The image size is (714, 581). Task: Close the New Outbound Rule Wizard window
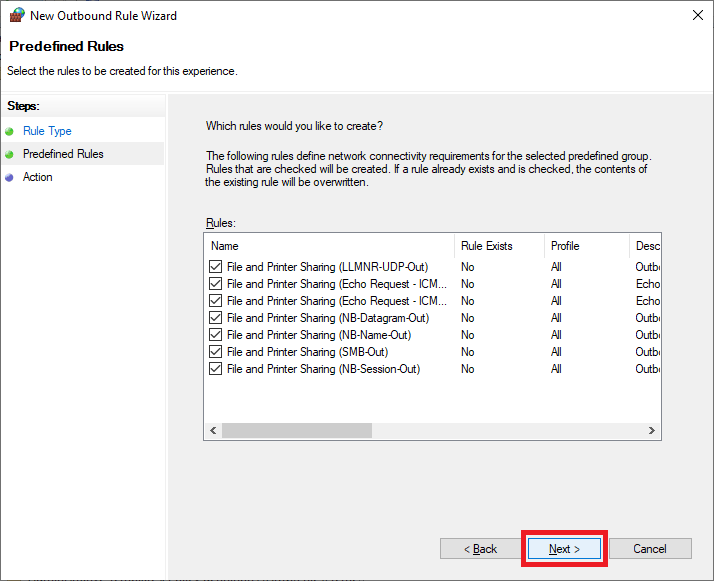point(696,16)
